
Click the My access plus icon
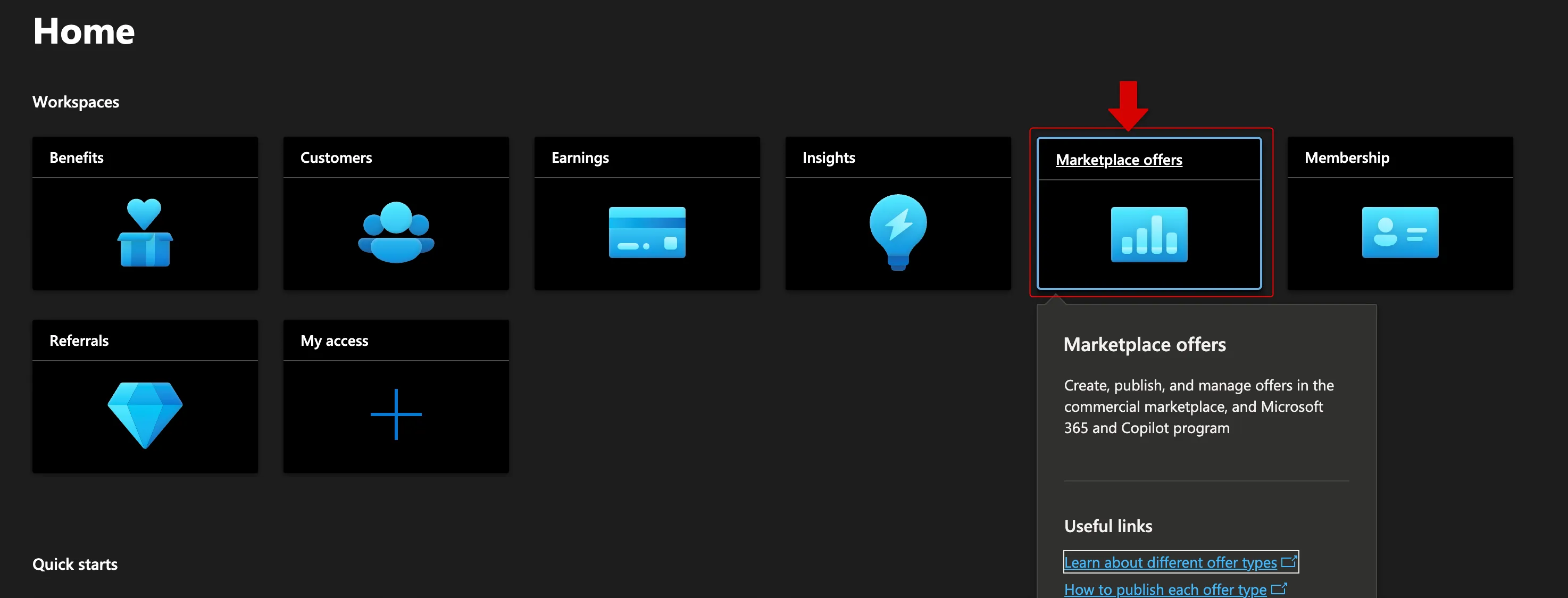point(396,414)
